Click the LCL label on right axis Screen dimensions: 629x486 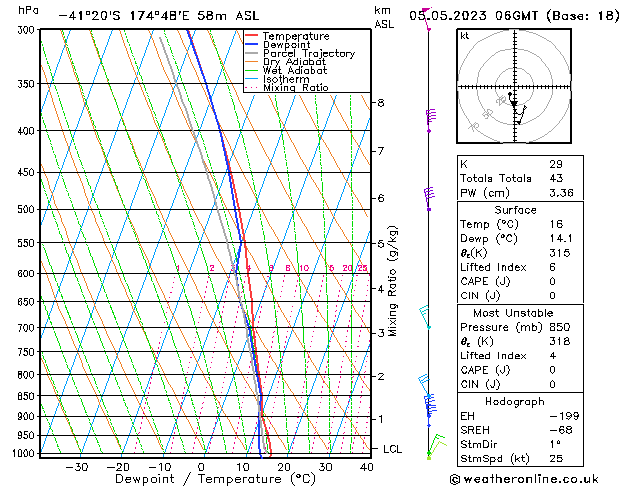pos(392,449)
